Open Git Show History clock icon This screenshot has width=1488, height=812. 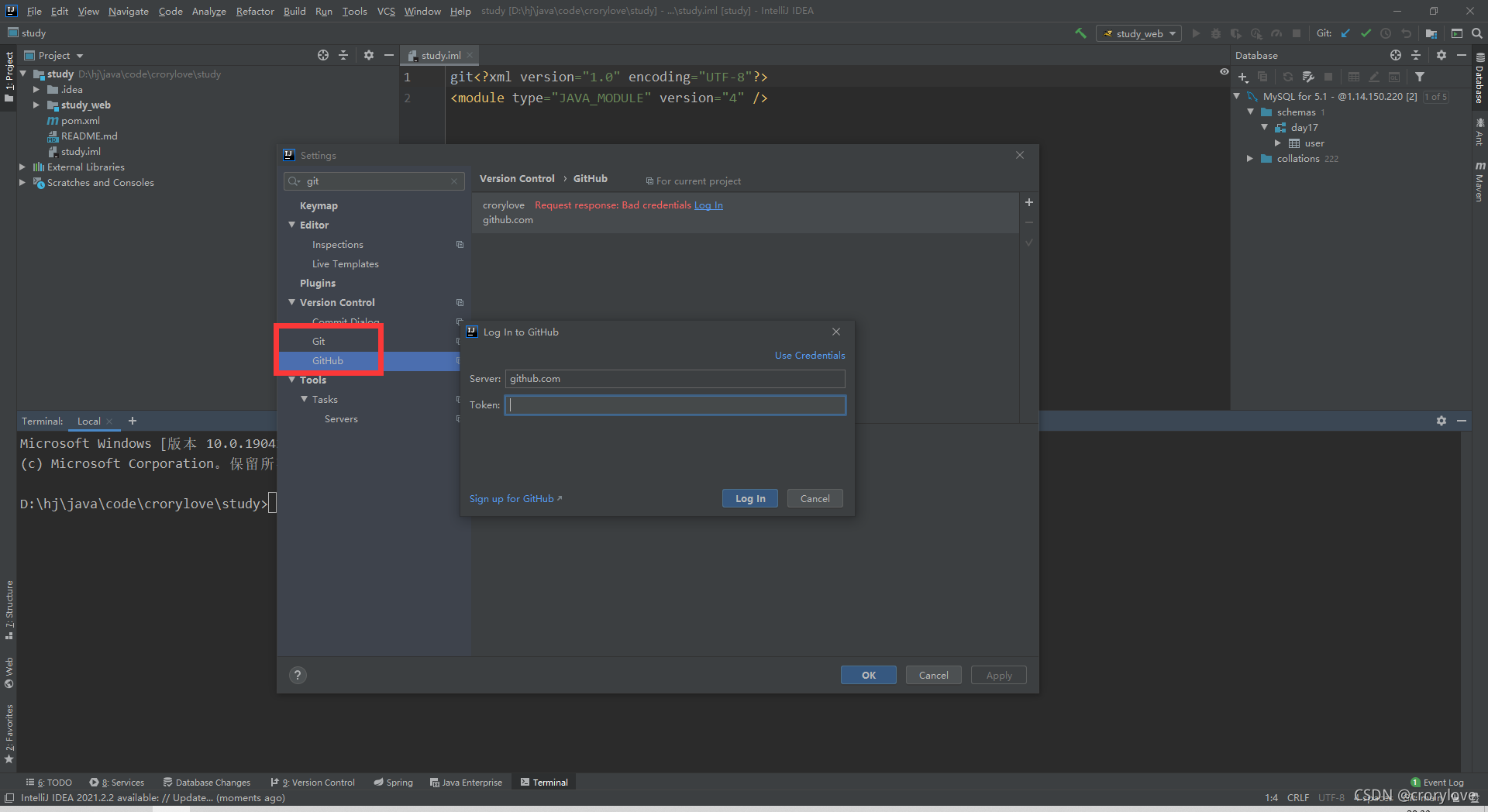[1386, 33]
